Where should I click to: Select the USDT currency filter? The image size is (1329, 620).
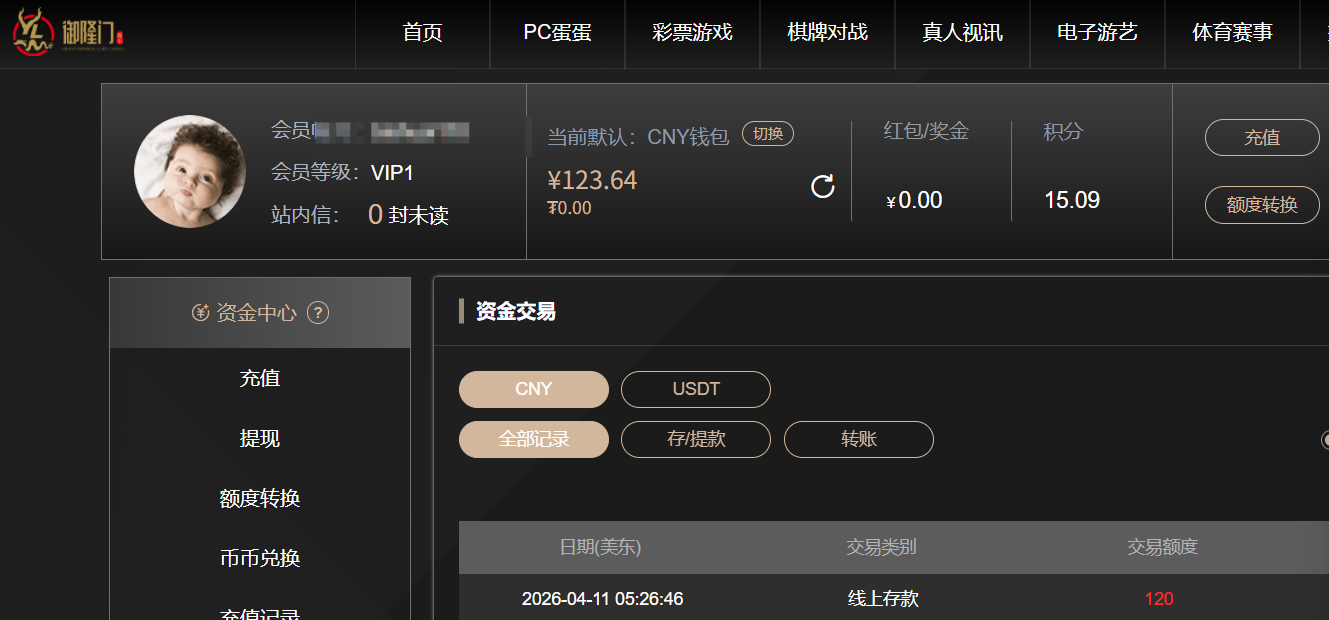coord(696,389)
